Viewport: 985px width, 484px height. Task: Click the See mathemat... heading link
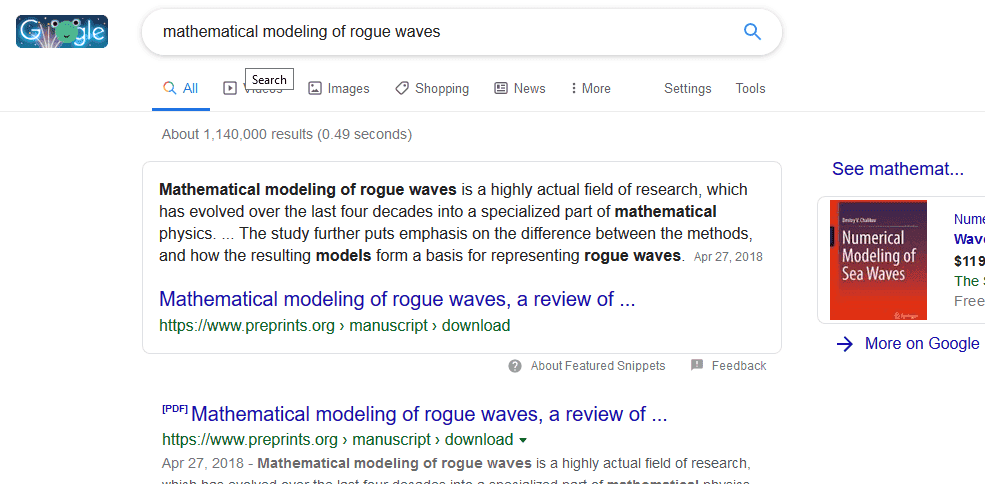[x=898, y=169]
